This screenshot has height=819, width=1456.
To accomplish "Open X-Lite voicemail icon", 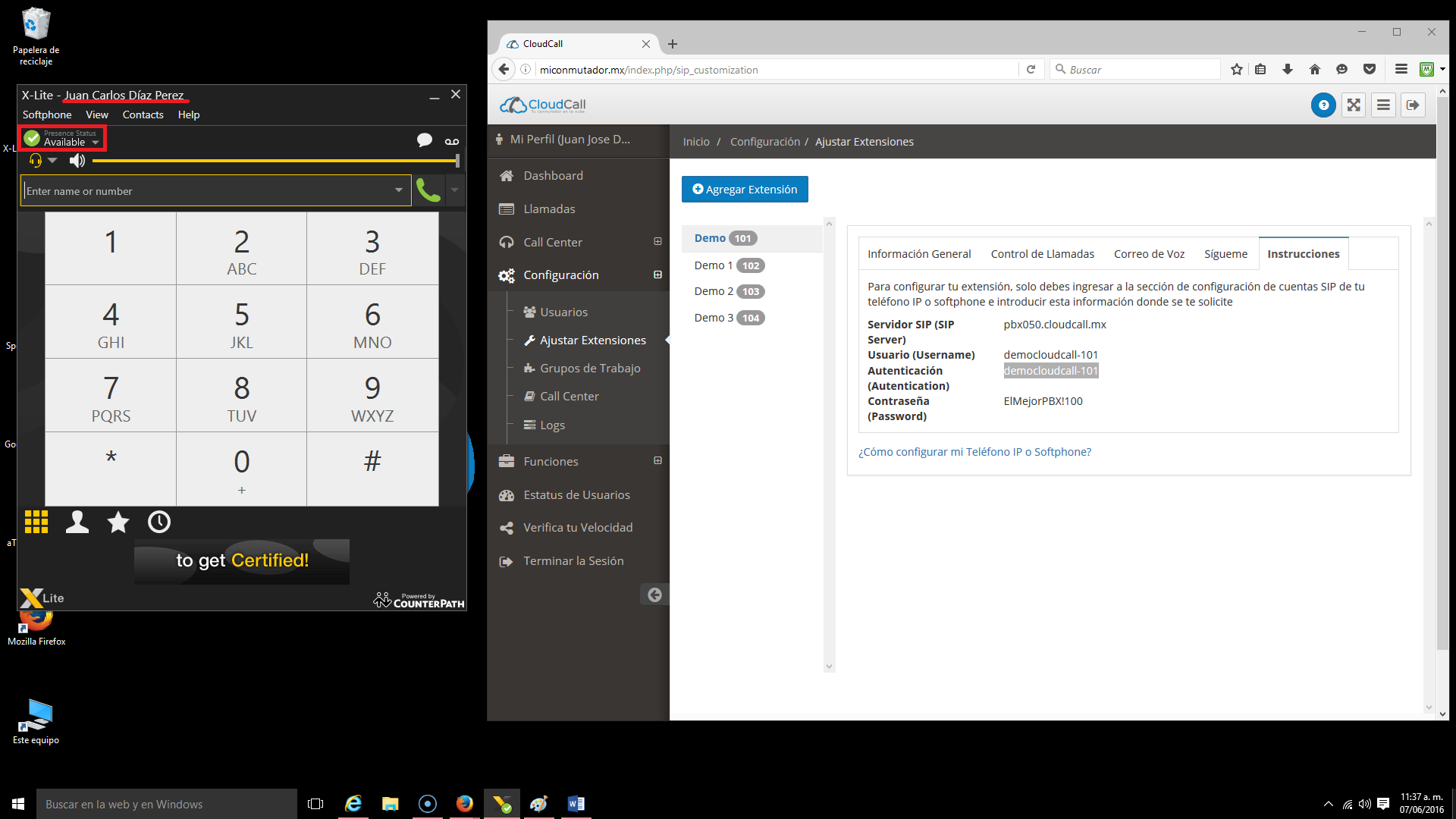I will 452,141.
